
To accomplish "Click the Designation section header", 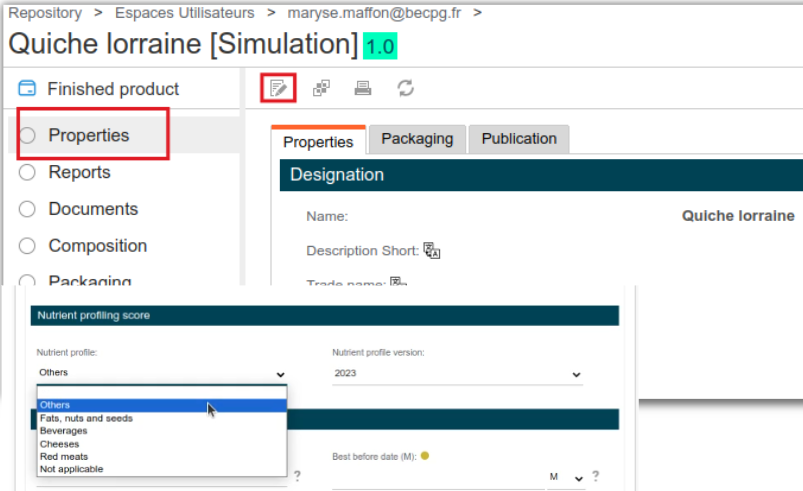I will (x=541, y=175).
